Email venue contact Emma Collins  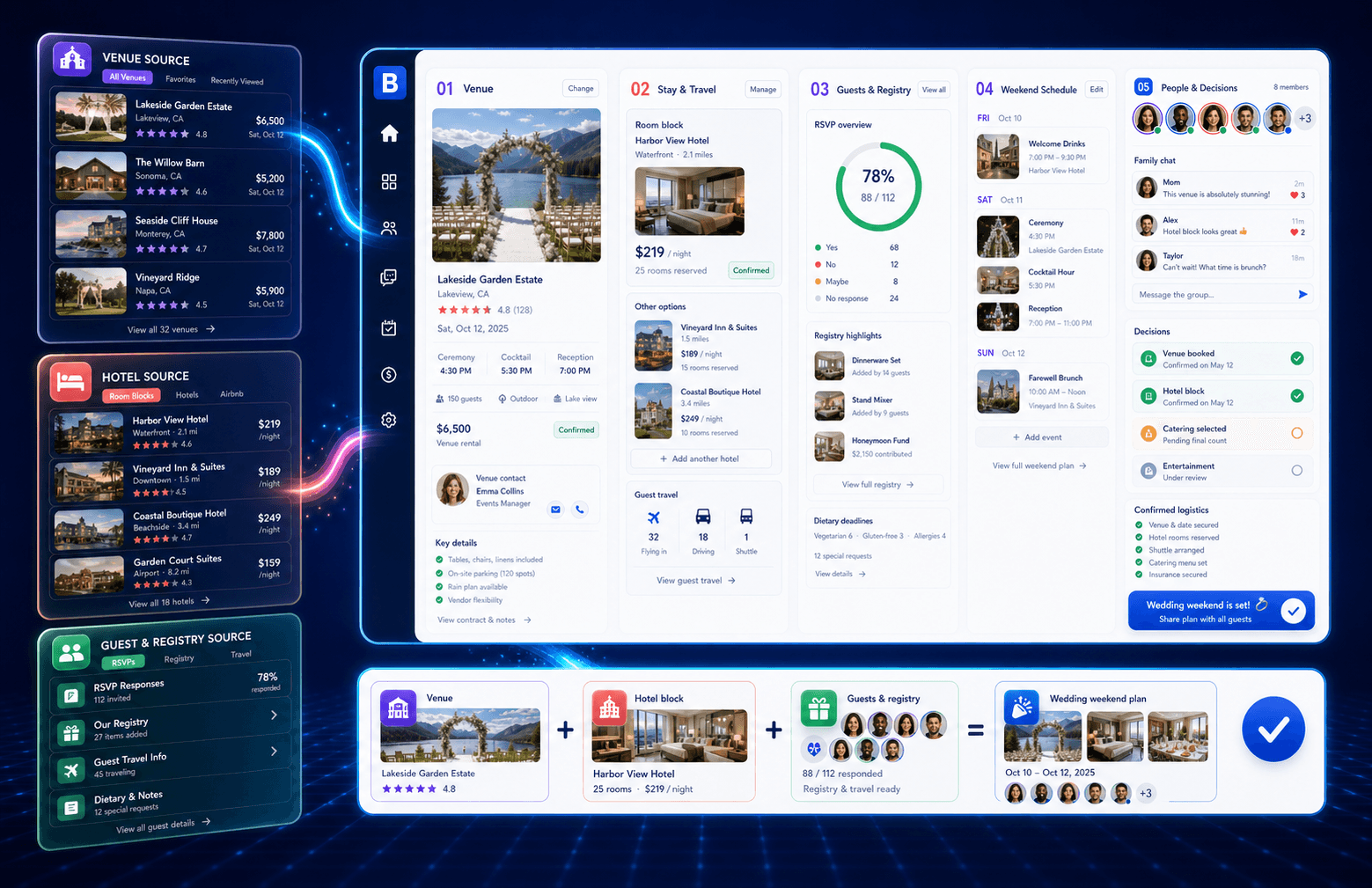click(555, 510)
